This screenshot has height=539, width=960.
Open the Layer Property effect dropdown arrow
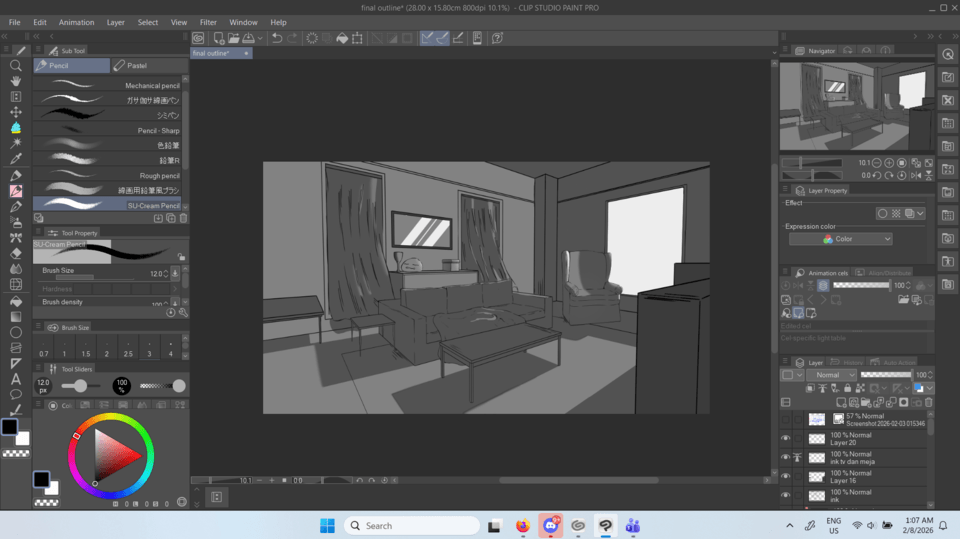click(x=920, y=213)
